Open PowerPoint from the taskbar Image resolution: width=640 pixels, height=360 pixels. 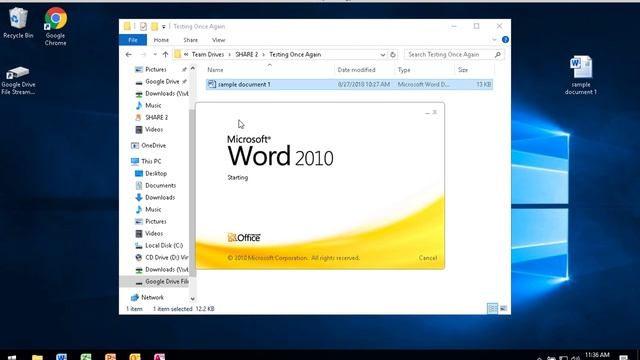(111, 357)
